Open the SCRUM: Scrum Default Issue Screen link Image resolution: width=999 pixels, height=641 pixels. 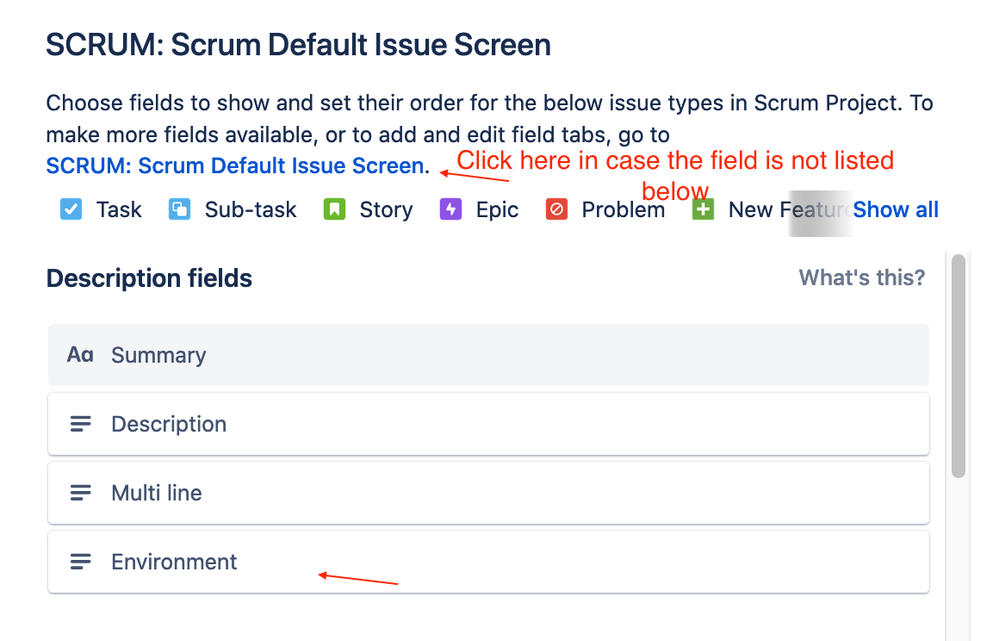point(235,166)
